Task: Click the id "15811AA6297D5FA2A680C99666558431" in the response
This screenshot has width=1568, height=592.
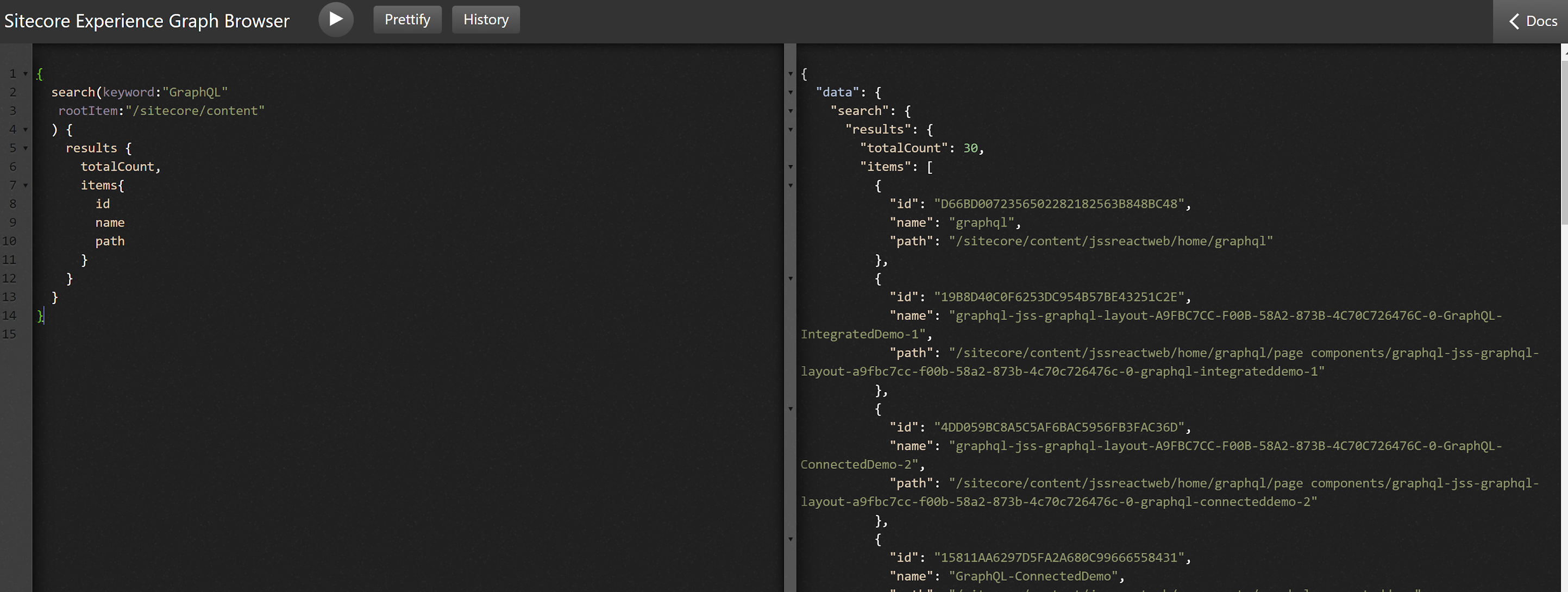Action: click(x=1059, y=557)
